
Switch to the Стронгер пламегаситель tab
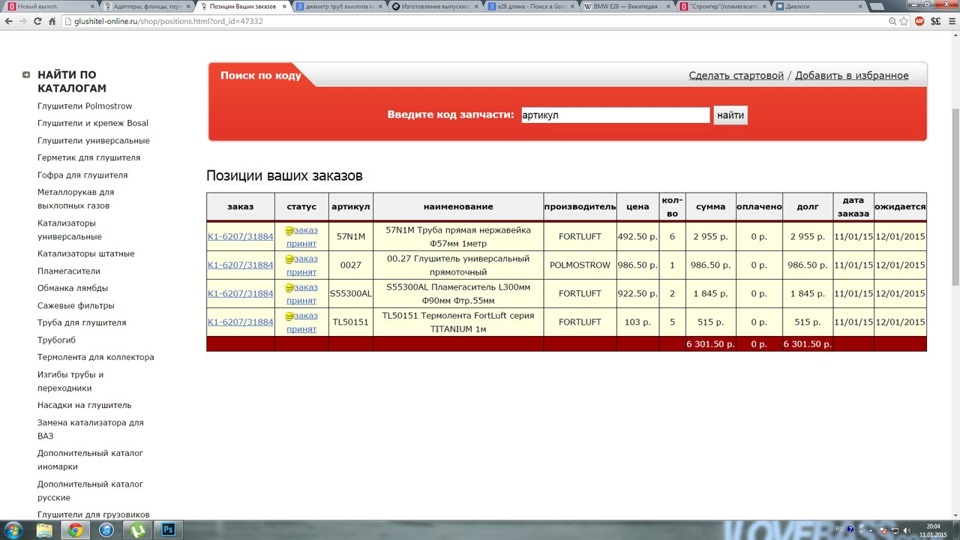click(721, 6)
